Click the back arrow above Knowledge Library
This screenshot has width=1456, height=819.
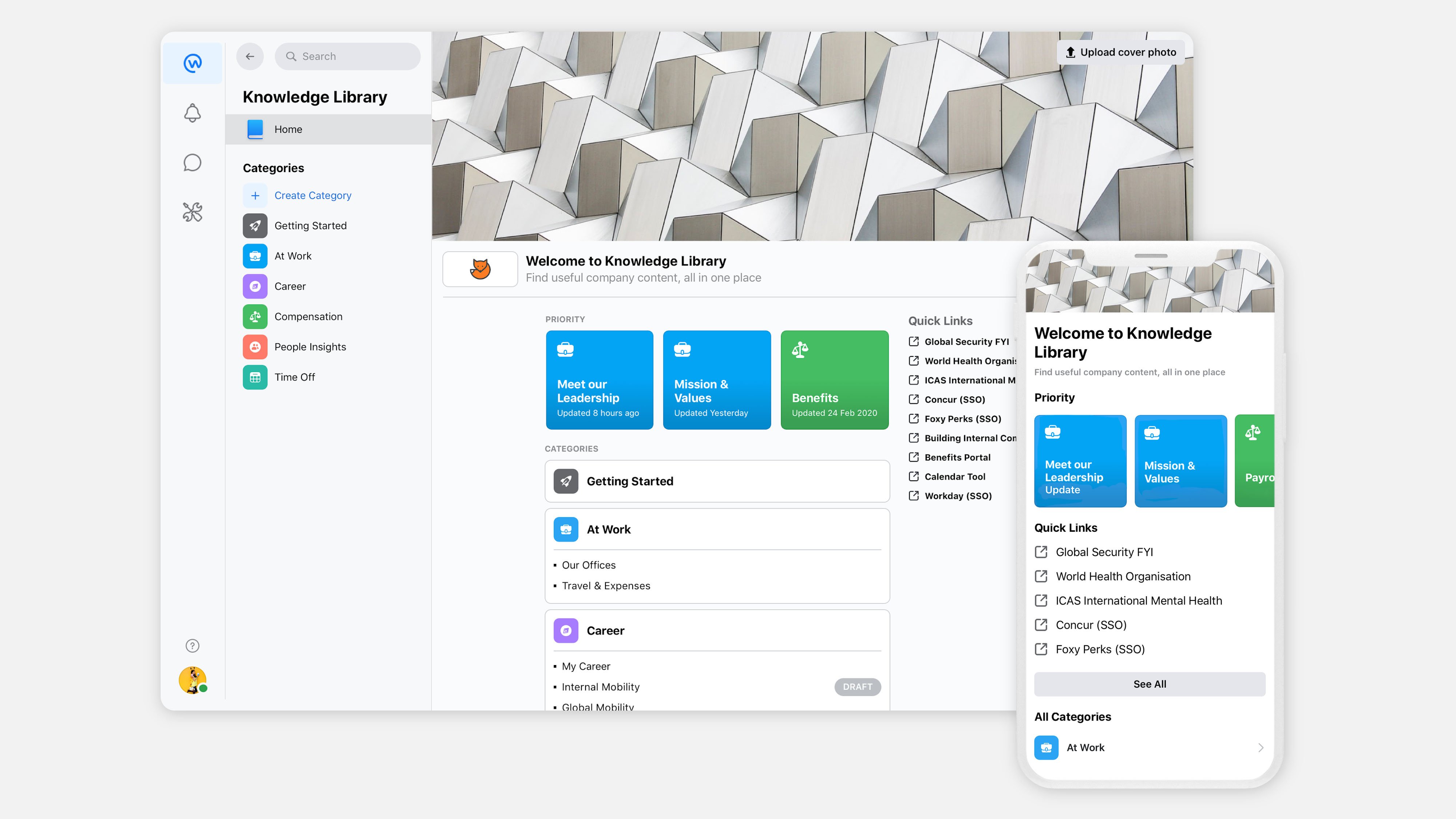(x=250, y=56)
